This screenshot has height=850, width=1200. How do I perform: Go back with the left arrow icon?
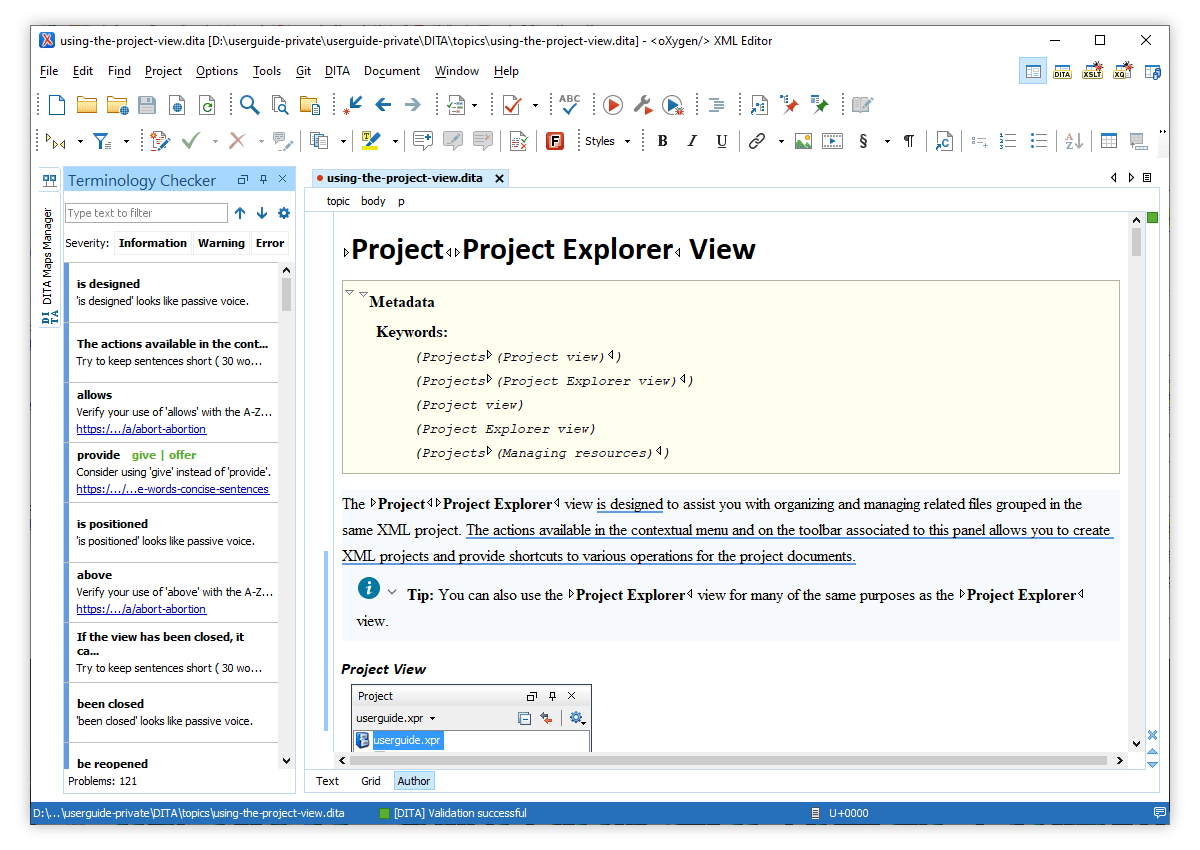pos(383,105)
